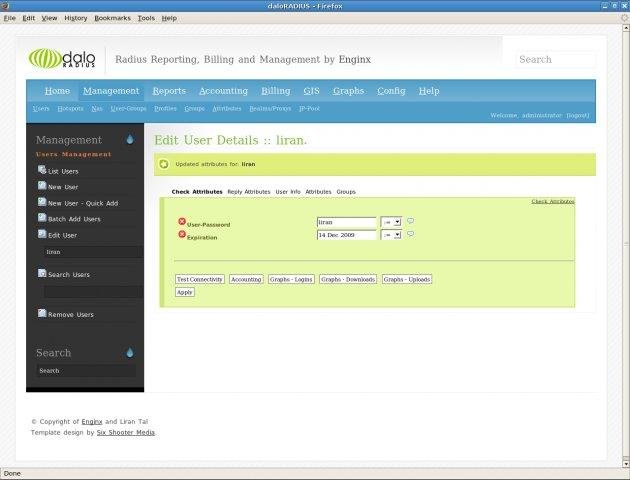
Task: Click the Graphs - Logins button
Action: tap(291, 279)
